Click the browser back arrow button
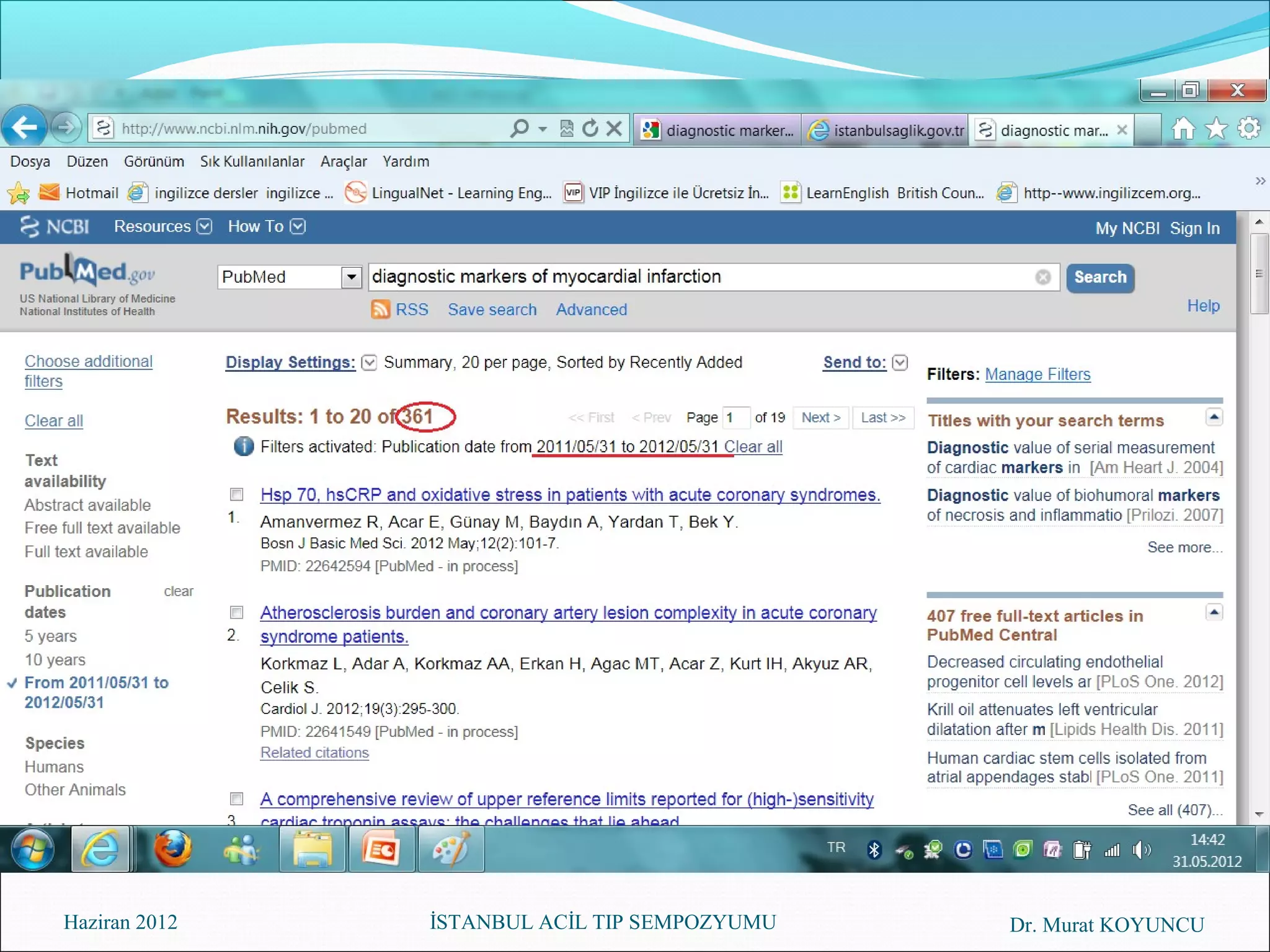This screenshot has height=952, width=1270. click(25, 128)
